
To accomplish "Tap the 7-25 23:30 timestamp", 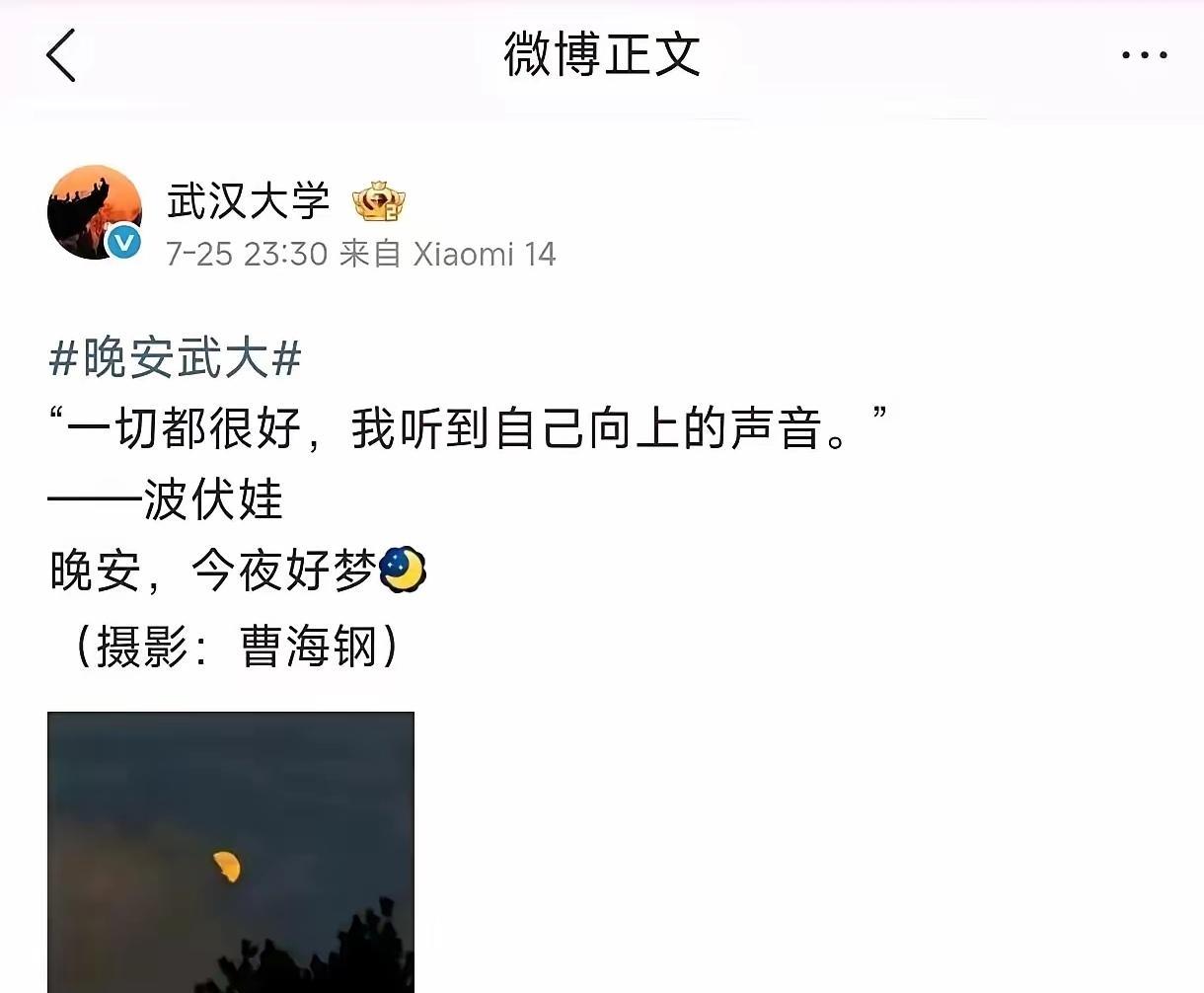I will tap(247, 254).
